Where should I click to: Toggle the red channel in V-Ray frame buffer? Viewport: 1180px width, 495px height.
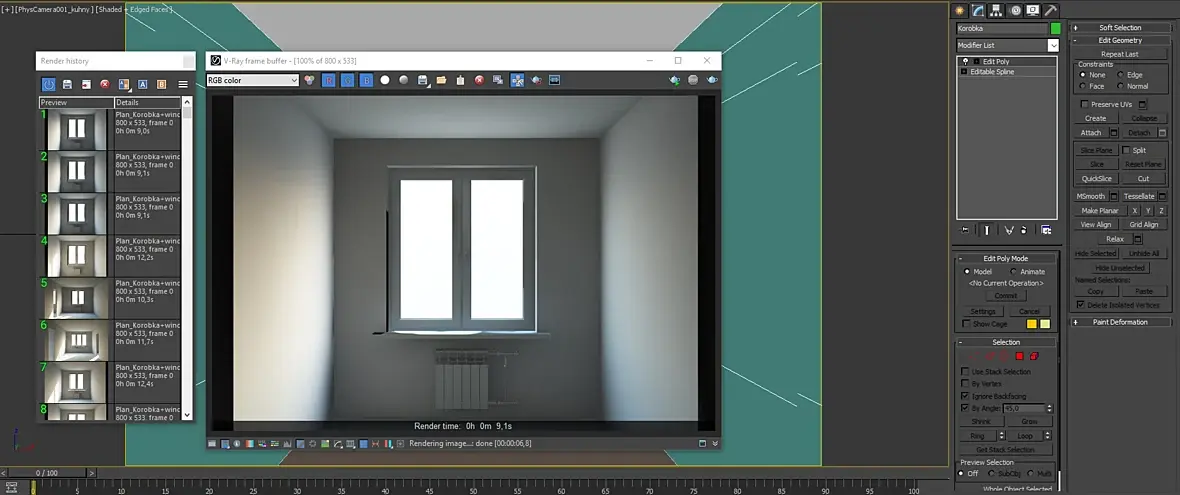(x=329, y=80)
